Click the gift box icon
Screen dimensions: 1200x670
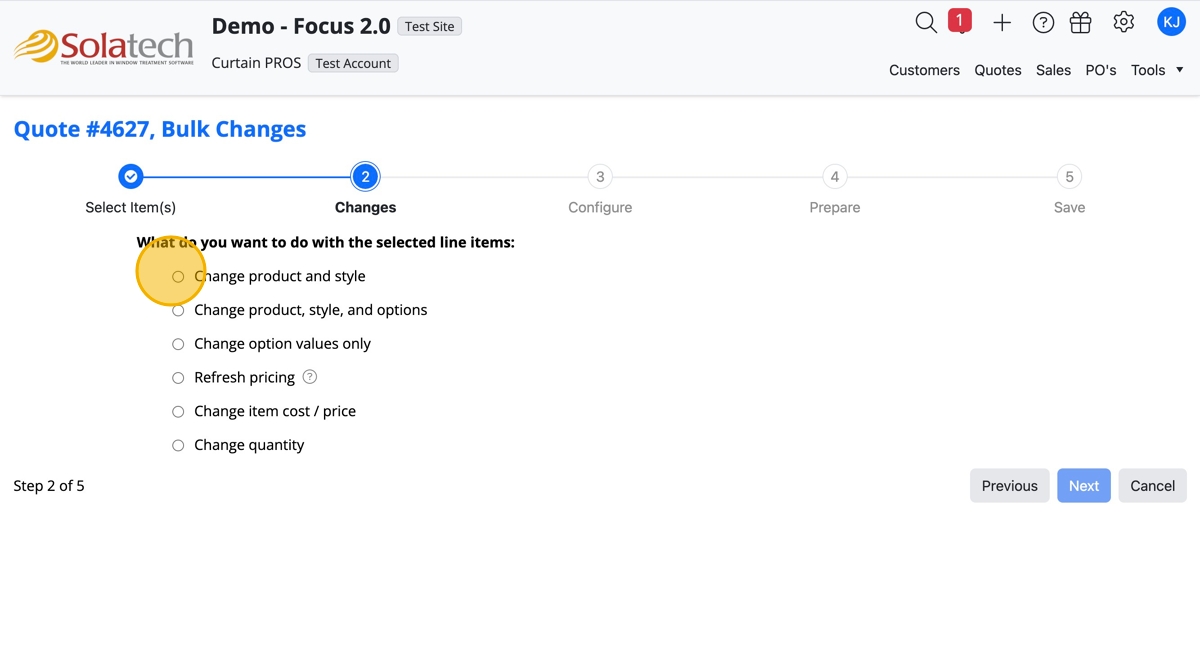pyautogui.click(x=1080, y=22)
